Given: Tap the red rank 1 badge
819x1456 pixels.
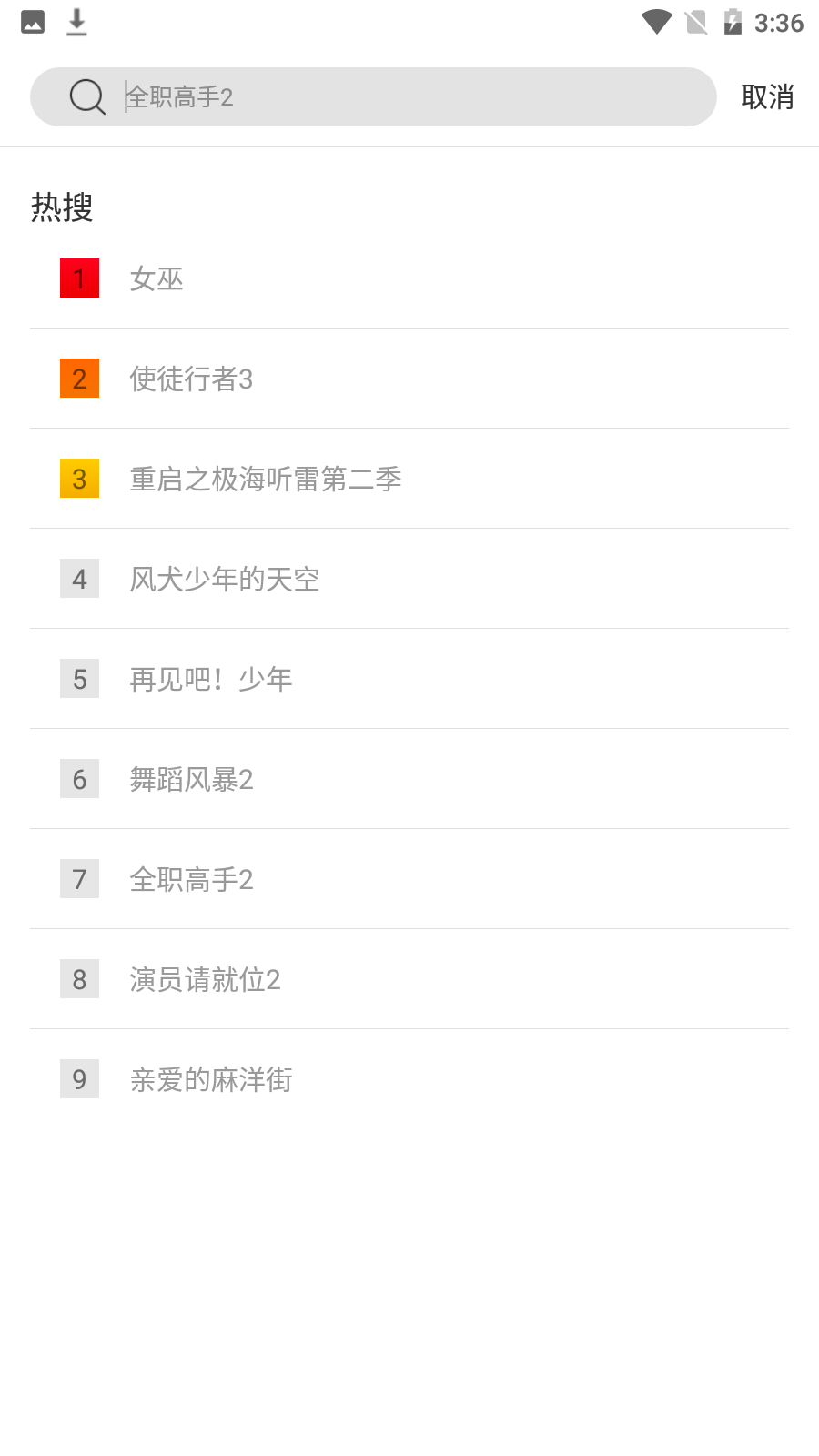Looking at the screenshot, I should coord(79,278).
